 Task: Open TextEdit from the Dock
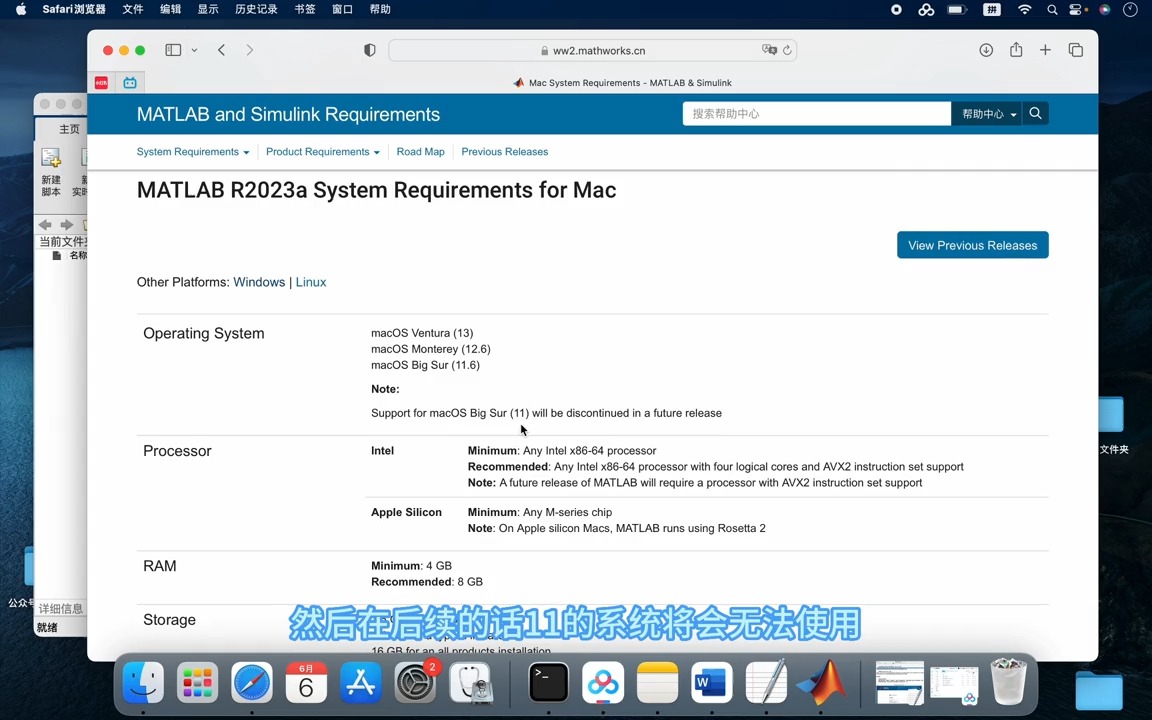(x=766, y=683)
